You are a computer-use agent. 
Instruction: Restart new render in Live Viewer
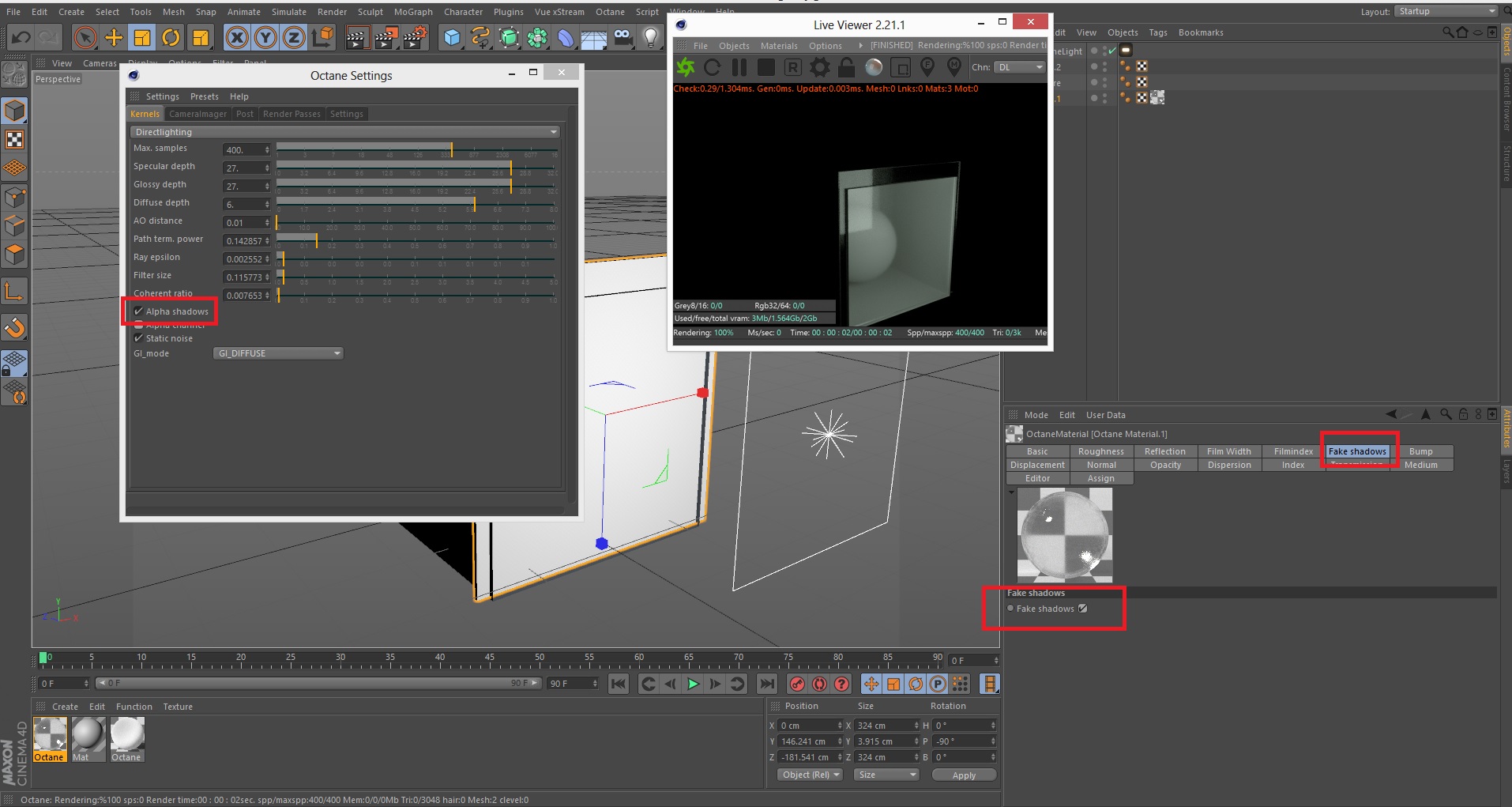[713, 67]
